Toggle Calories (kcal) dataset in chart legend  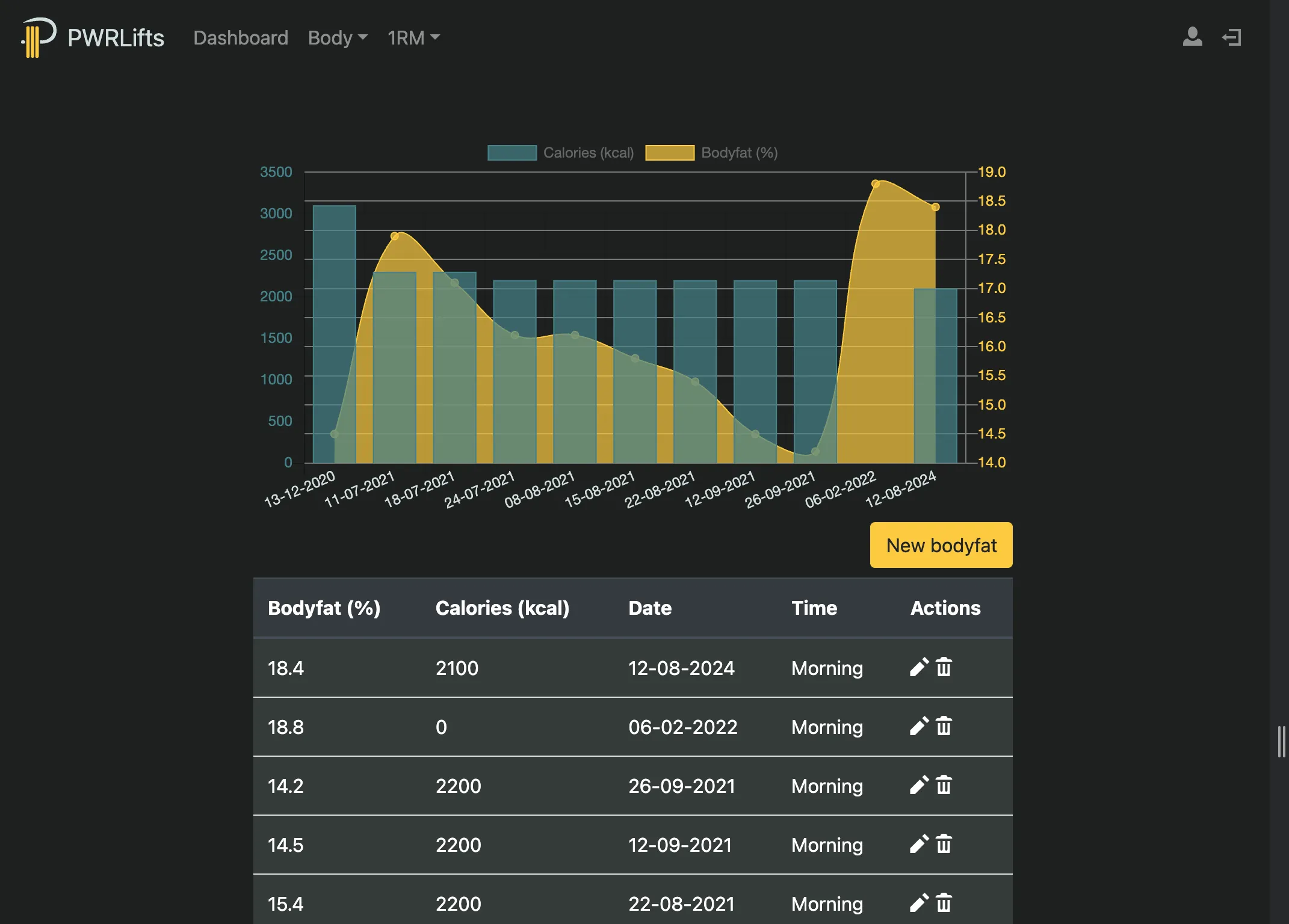560,153
